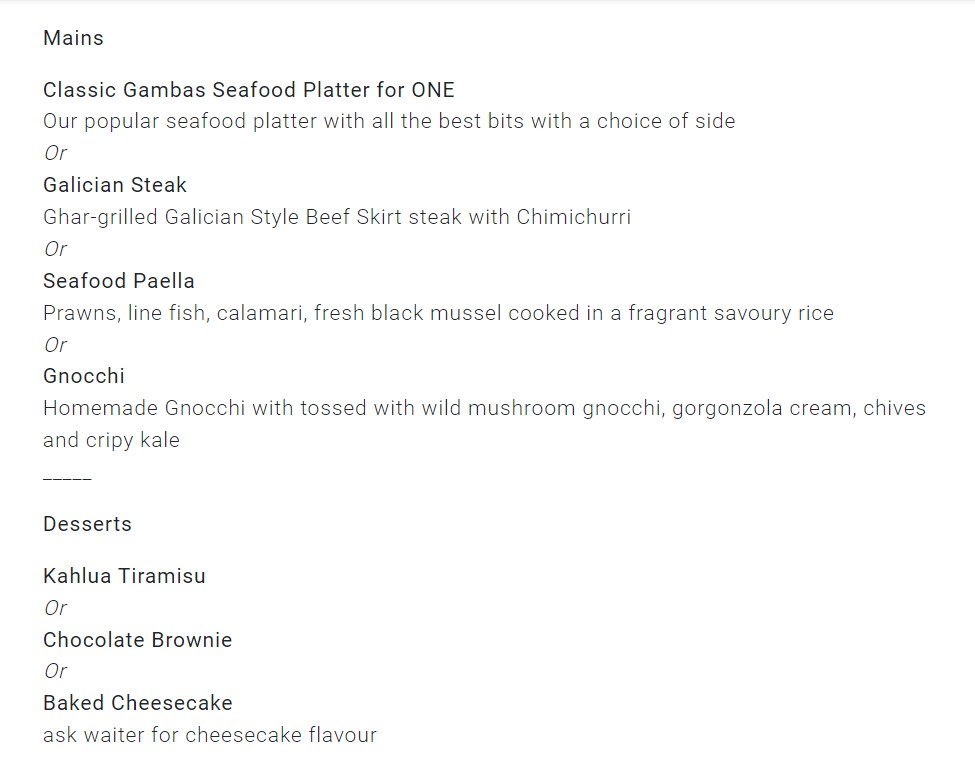The height and width of the screenshot is (772, 975).
Task: Click the dashed divider above Desserts
Action: (67, 479)
